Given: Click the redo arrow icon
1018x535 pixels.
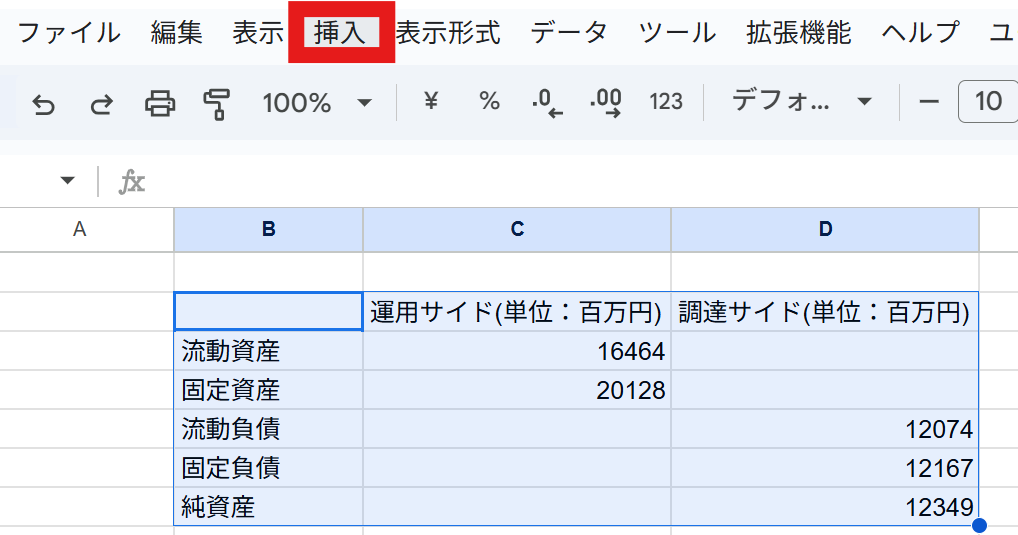Looking at the screenshot, I should click(x=101, y=102).
